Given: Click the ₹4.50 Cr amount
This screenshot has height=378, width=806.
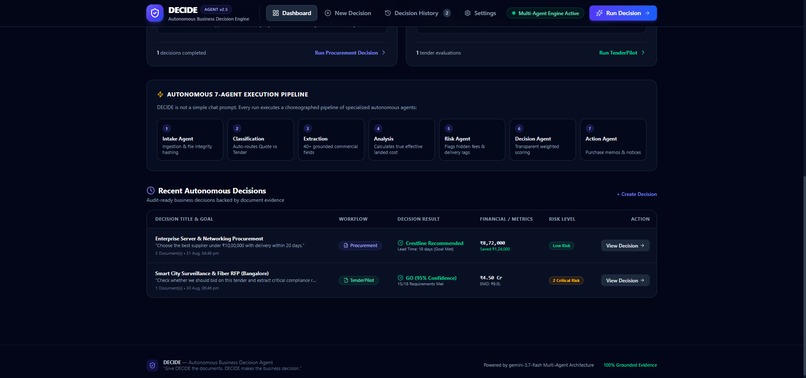Looking at the screenshot, I should pyautogui.click(x=491, y=278).
